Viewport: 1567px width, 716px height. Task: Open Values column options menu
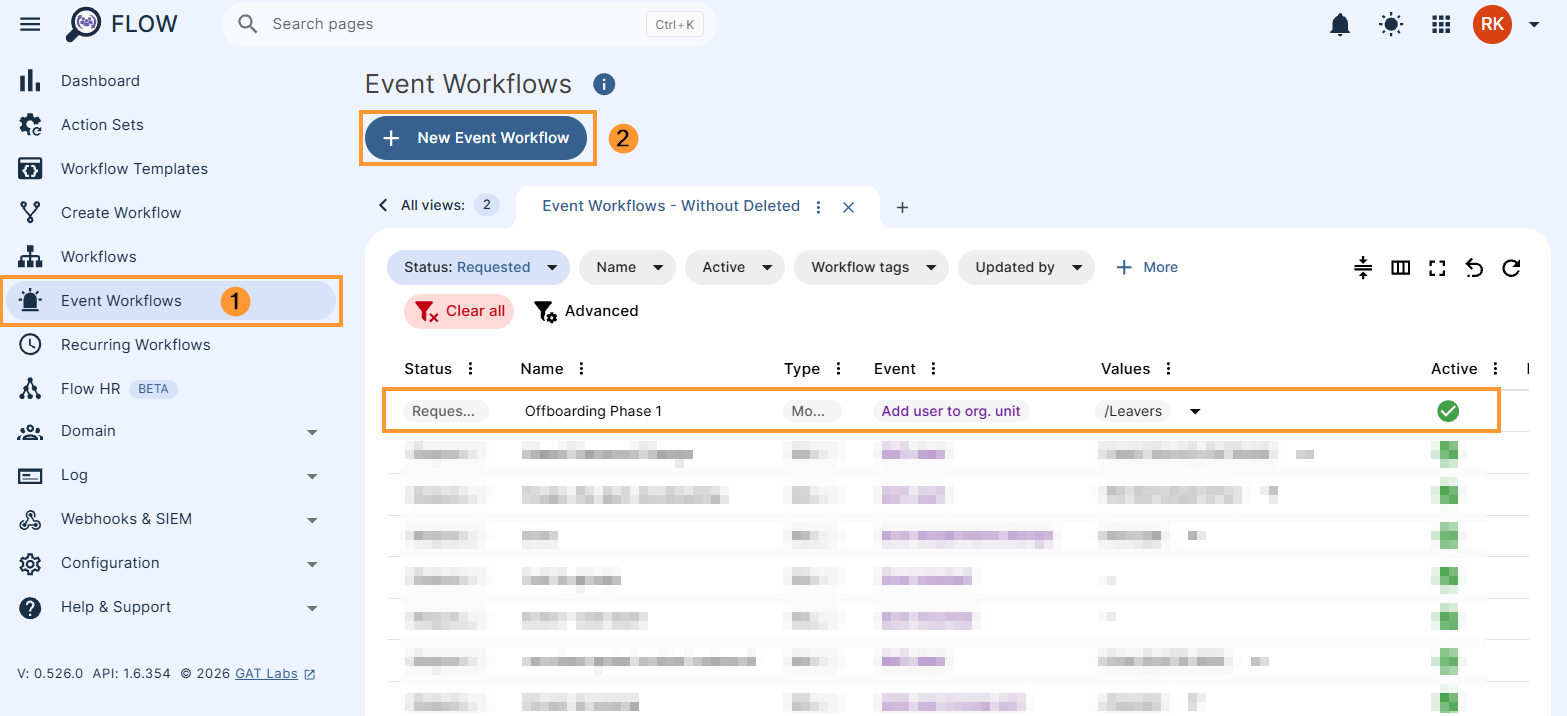click(x=1169, y=369)
